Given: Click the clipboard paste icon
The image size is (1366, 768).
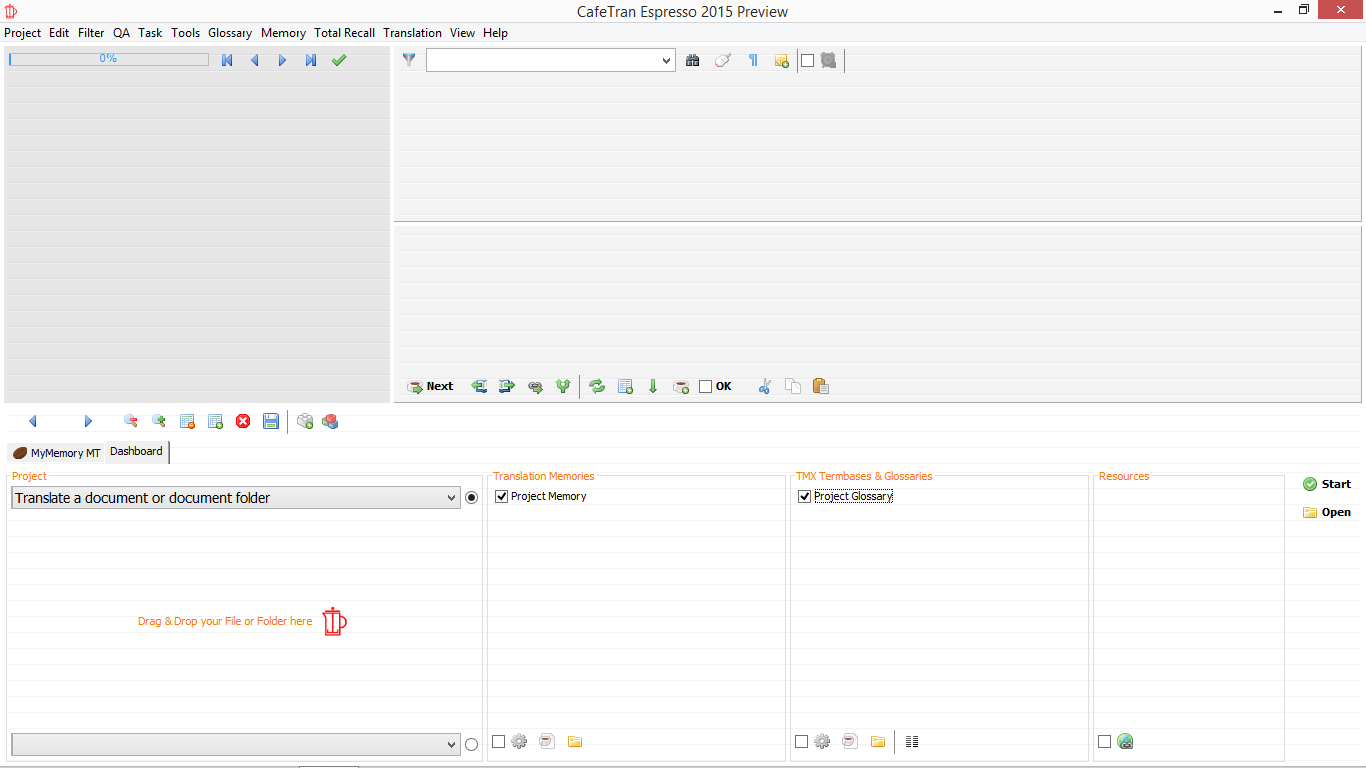Looking at the screenshot, I should coord(821,386).
